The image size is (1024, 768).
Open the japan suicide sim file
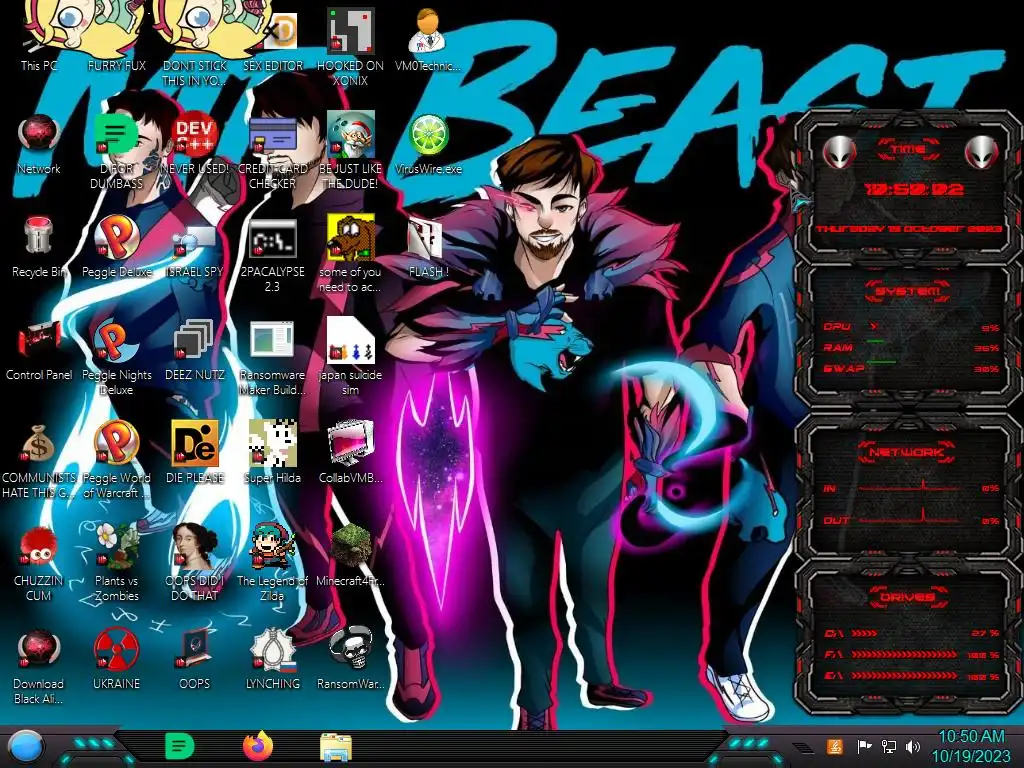click(x=350, y=358)
